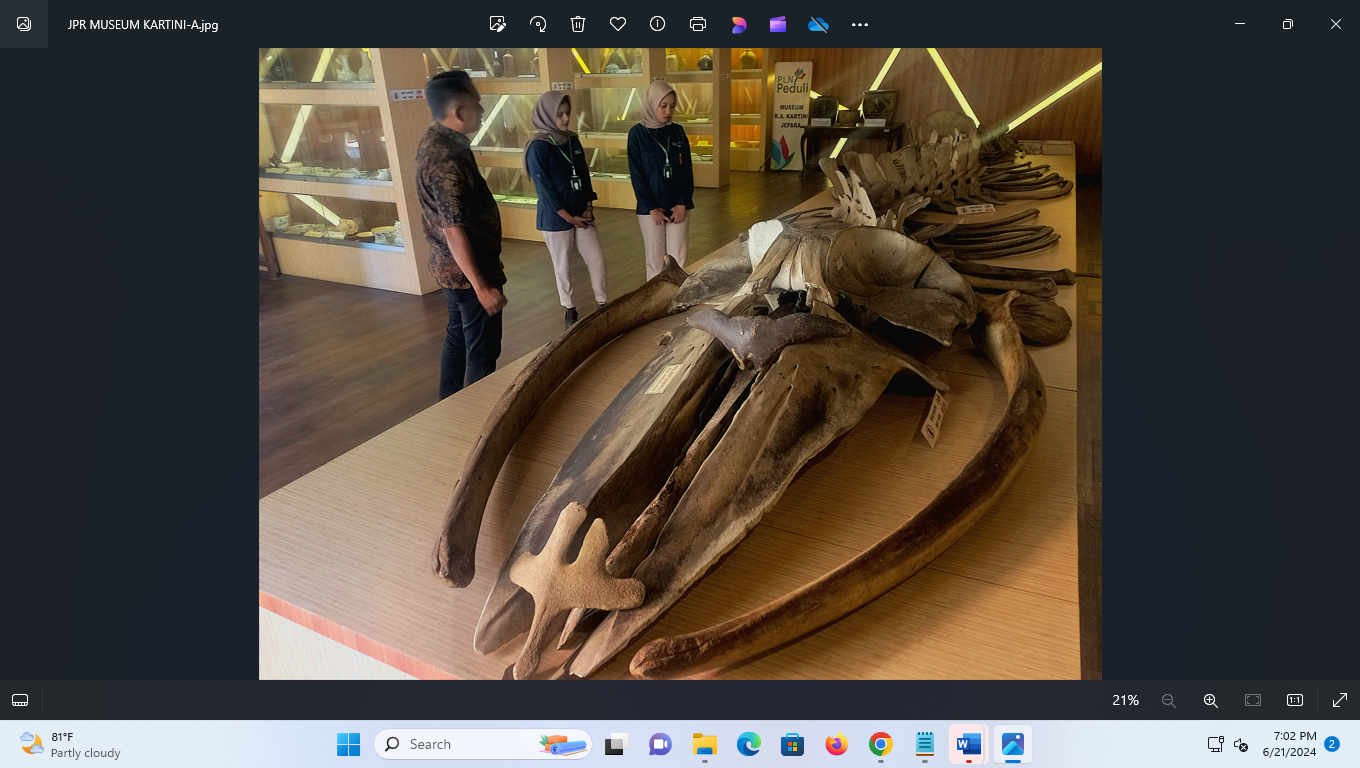Screen dimensions: 1360x768
Task: View photo at actual size 1:1
Action: [x=1295, y=700]
